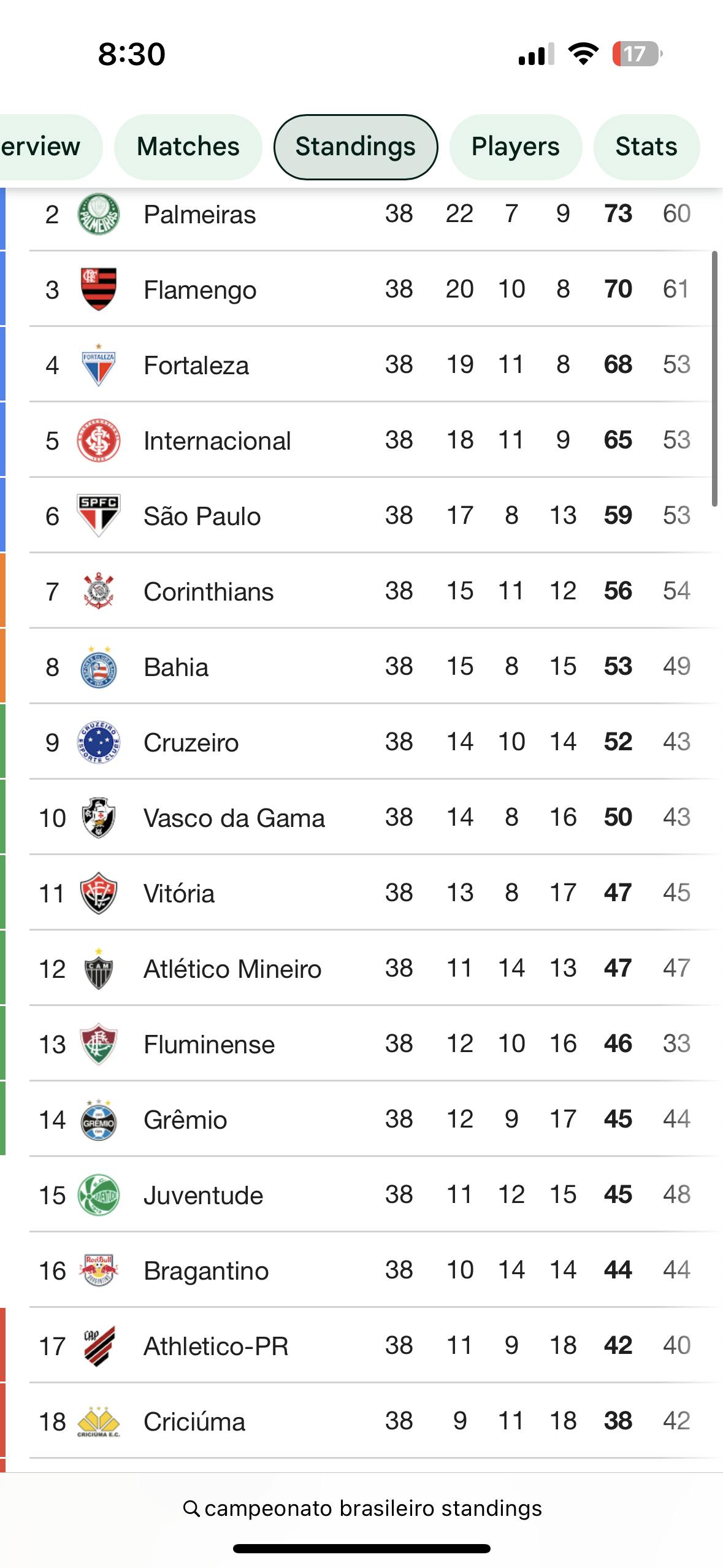723x1568 pixels.
Task: Tap the search magnifier icon
Action: click(x=191, y=1508)
